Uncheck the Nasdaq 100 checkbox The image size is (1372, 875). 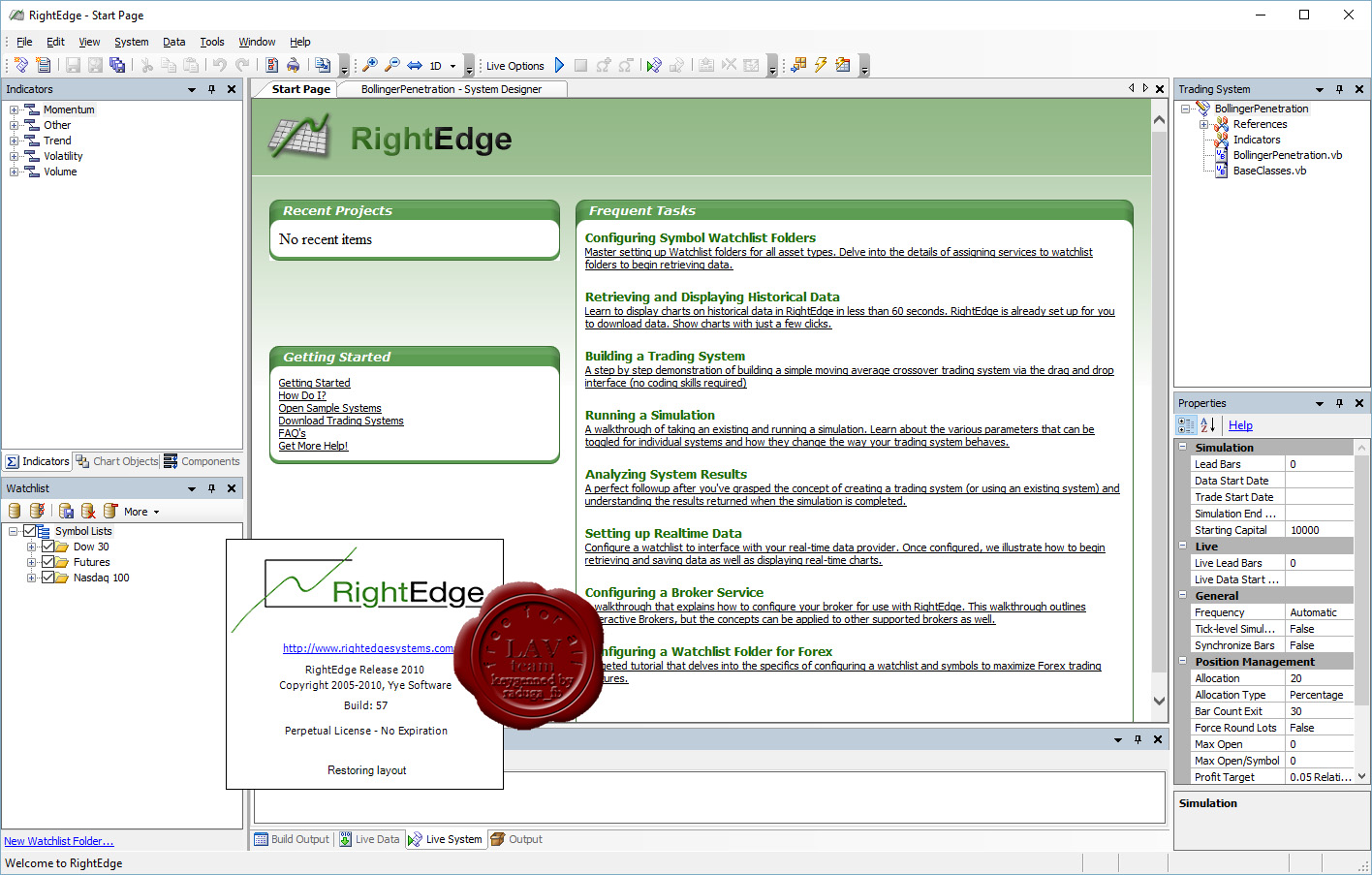pyautogui.click(x=47, y=578)
